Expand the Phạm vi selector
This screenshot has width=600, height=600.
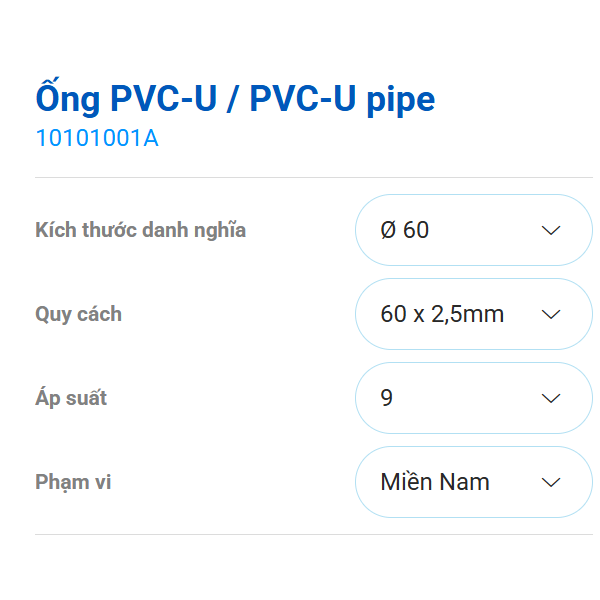click(473, 482)
